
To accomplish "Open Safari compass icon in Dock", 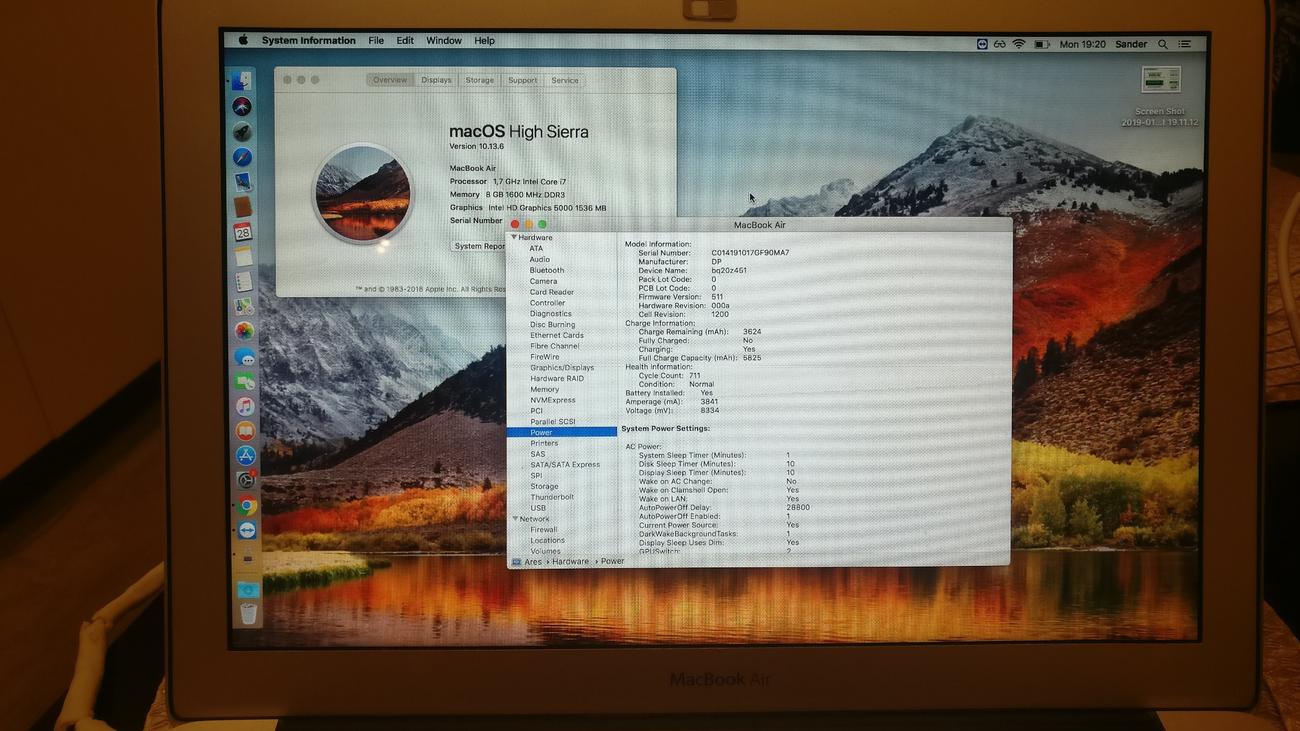I will (x=242, y=157).
